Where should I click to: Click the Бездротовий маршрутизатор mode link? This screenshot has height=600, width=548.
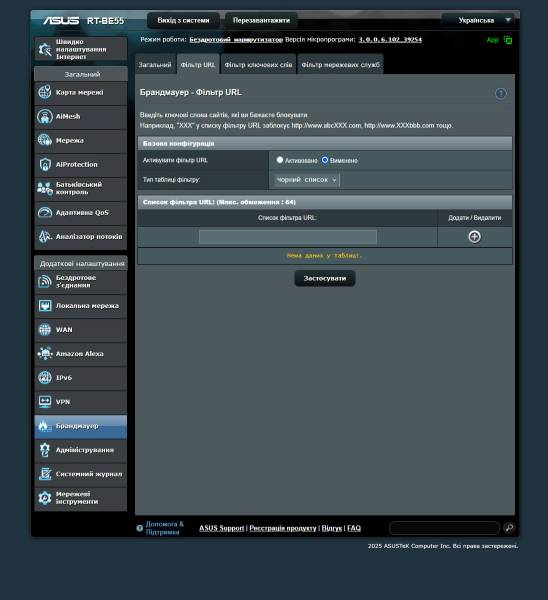[x=236, y=39]
